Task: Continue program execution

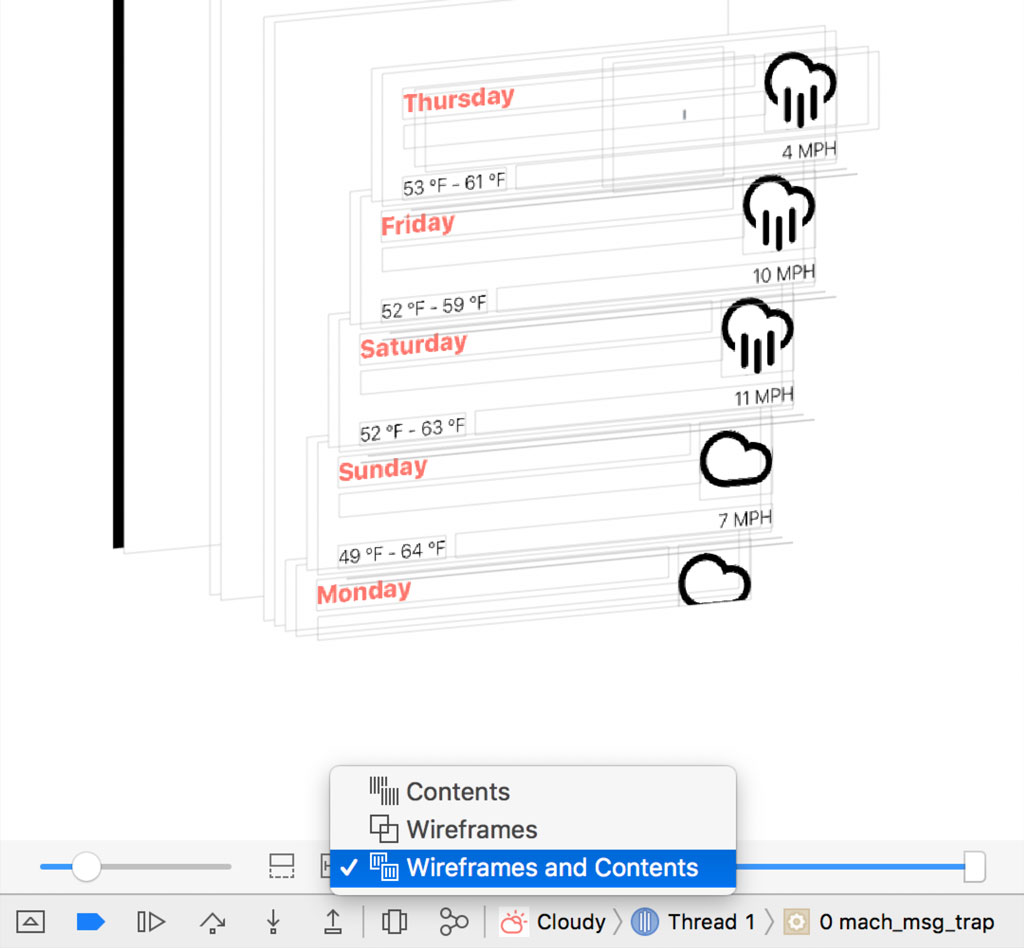Action: (x=150, y=921)
